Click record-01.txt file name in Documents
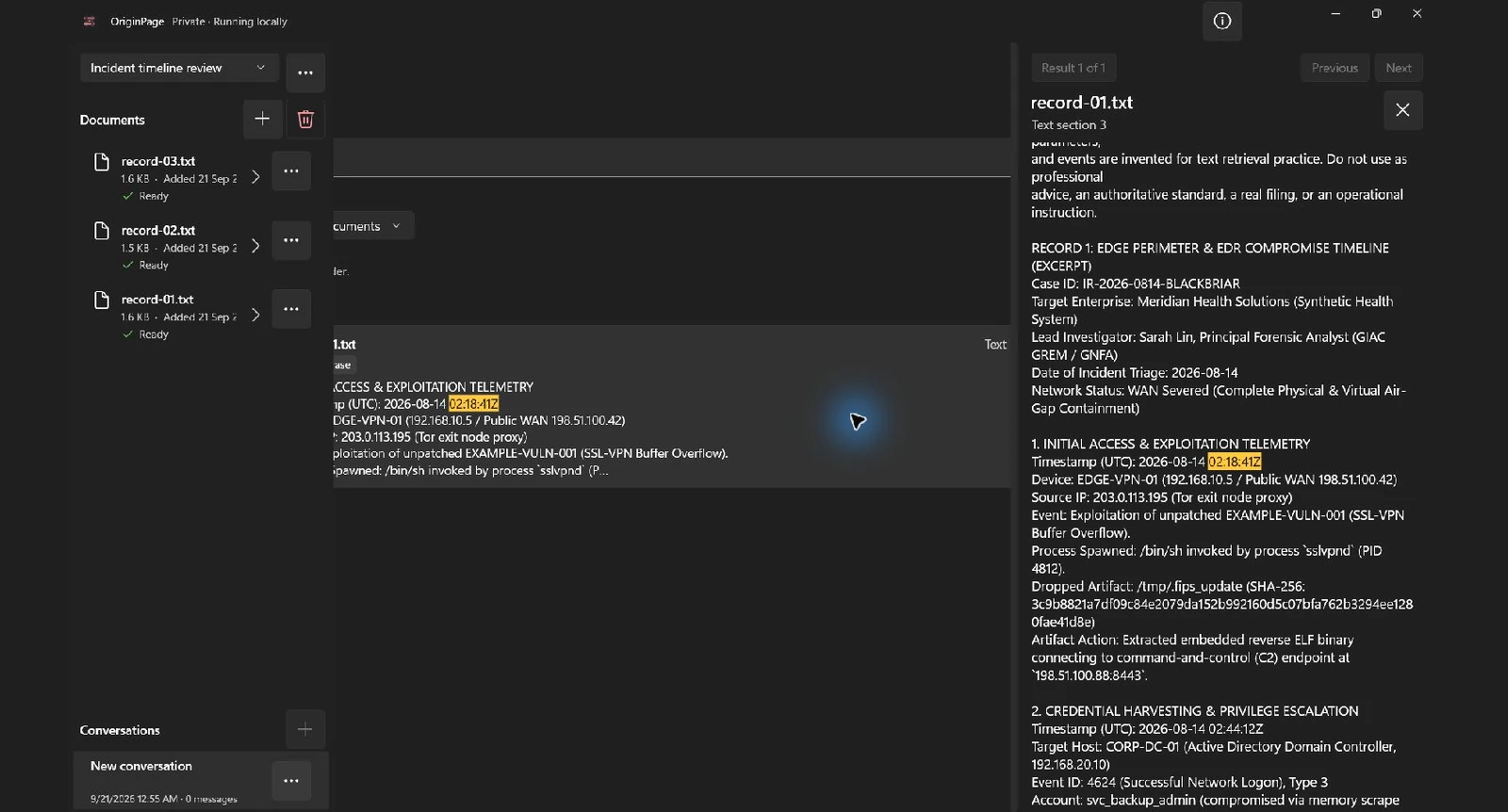The height and width of the screenshot is (812, 1508). (x=157, y=300)
